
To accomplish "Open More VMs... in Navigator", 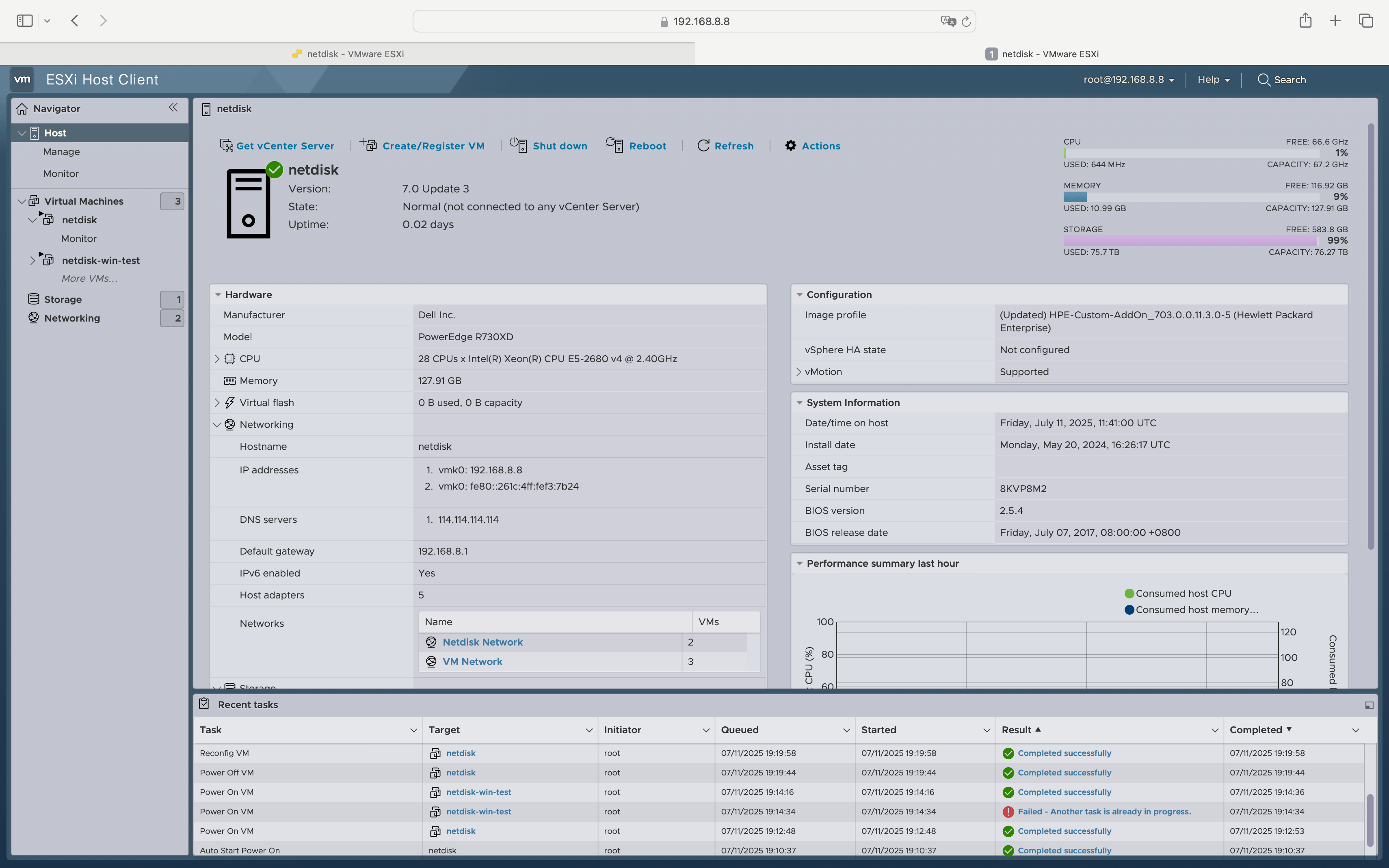I will 89,279.
